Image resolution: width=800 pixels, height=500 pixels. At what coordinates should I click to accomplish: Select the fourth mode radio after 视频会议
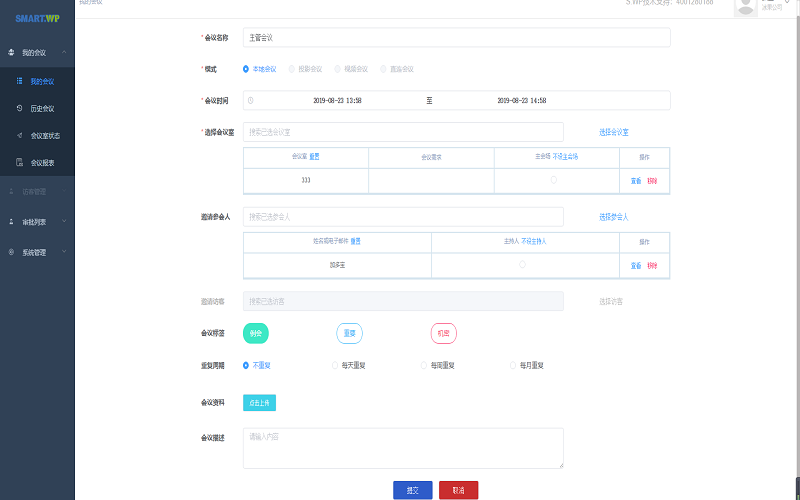coord(383,69)
